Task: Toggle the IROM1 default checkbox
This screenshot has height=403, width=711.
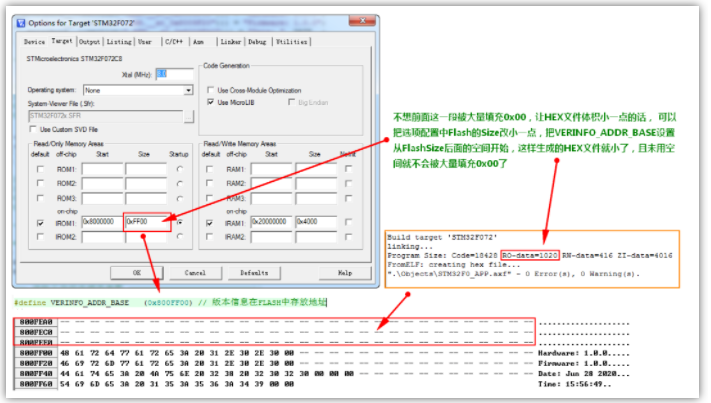Action: [x=40, y=223]
